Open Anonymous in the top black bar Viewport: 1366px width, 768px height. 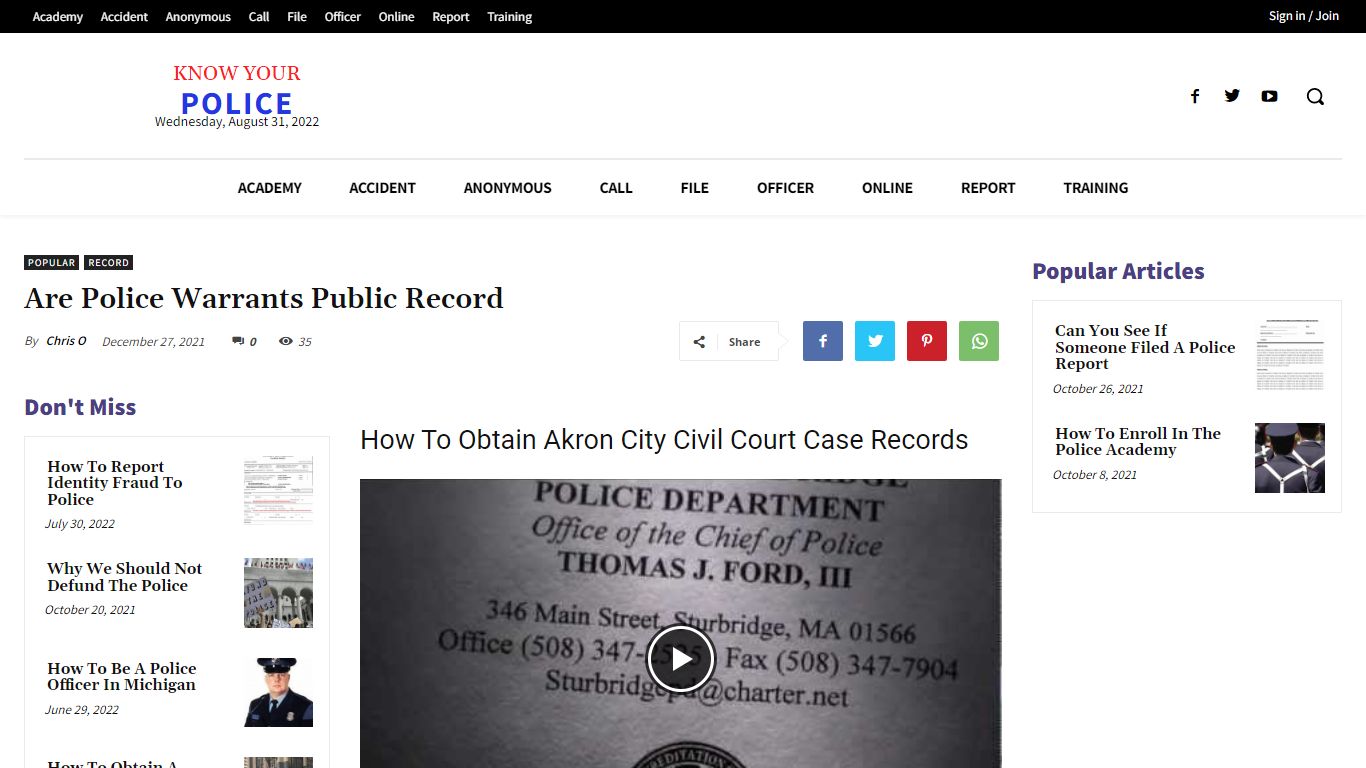coord(198,17)
